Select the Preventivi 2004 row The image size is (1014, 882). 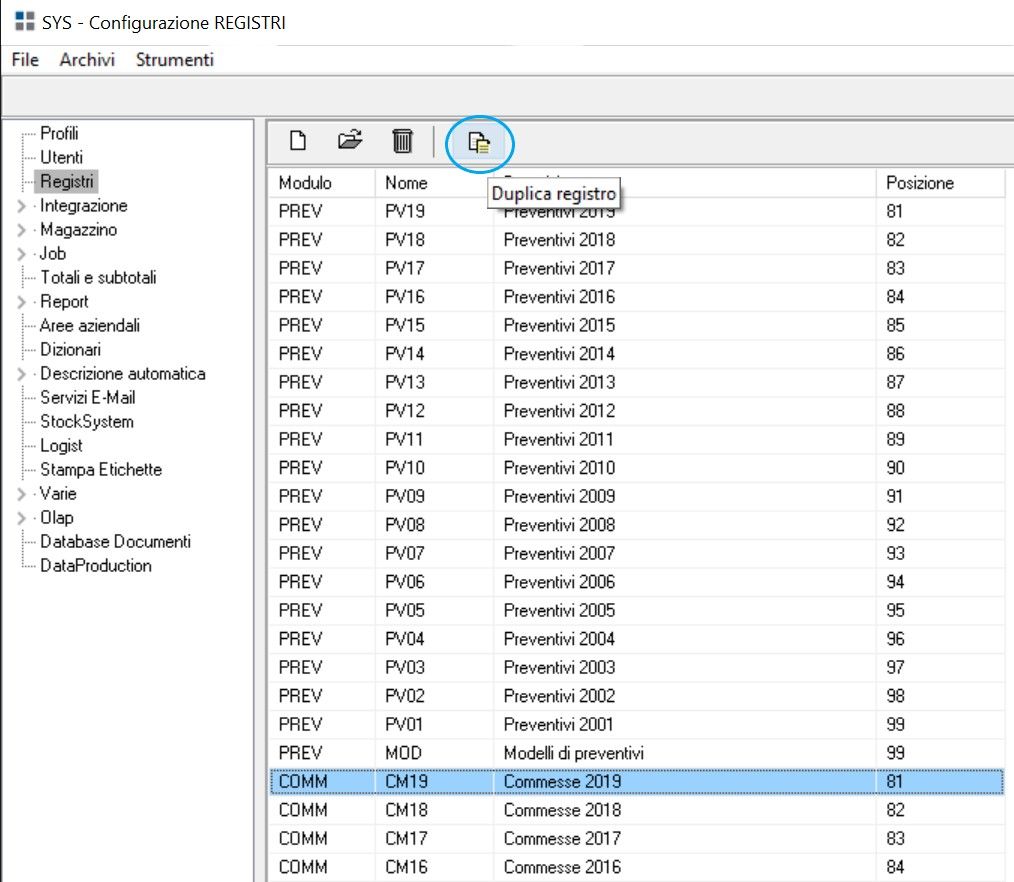pyautogui.click(x=636, y=639)
